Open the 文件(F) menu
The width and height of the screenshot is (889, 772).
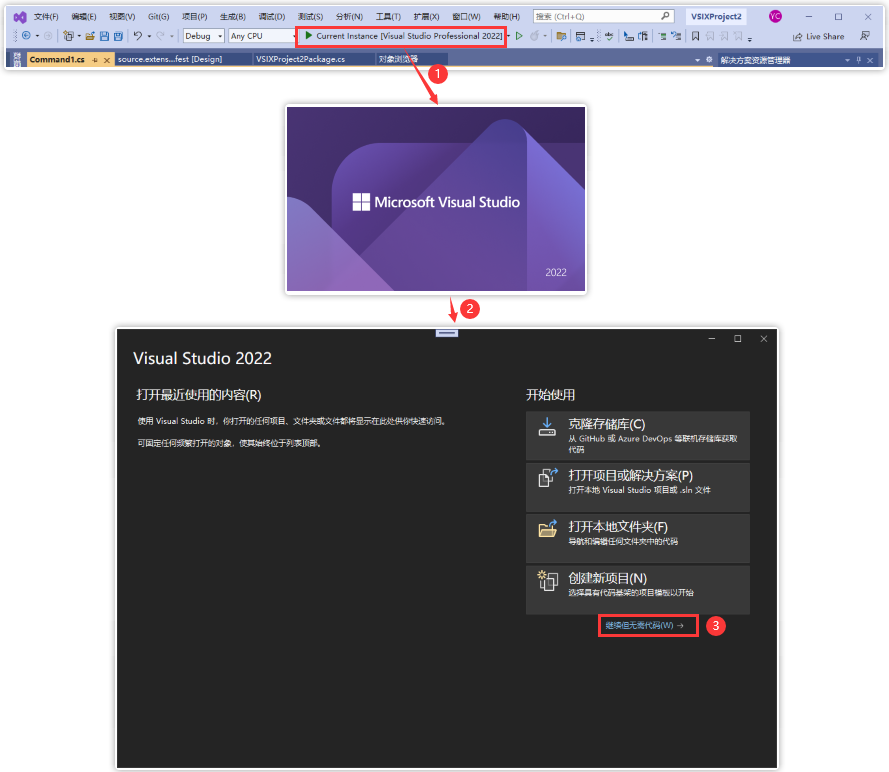(46, 16)
